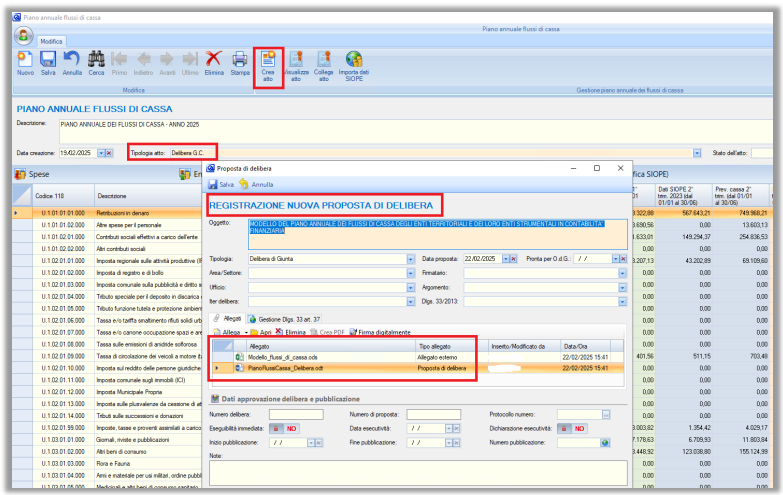Click the Stampa printer icon
783x495 pixels.
240,61
